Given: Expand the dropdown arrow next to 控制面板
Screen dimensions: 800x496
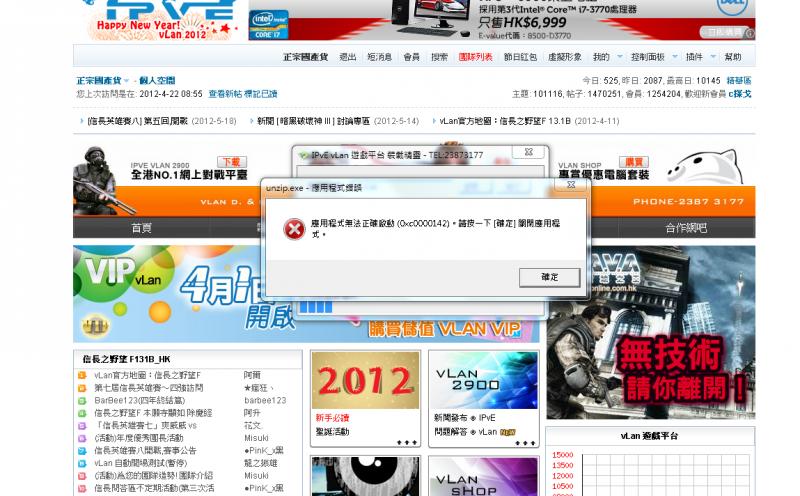Looking at the screenshot, I should [675, 57].
